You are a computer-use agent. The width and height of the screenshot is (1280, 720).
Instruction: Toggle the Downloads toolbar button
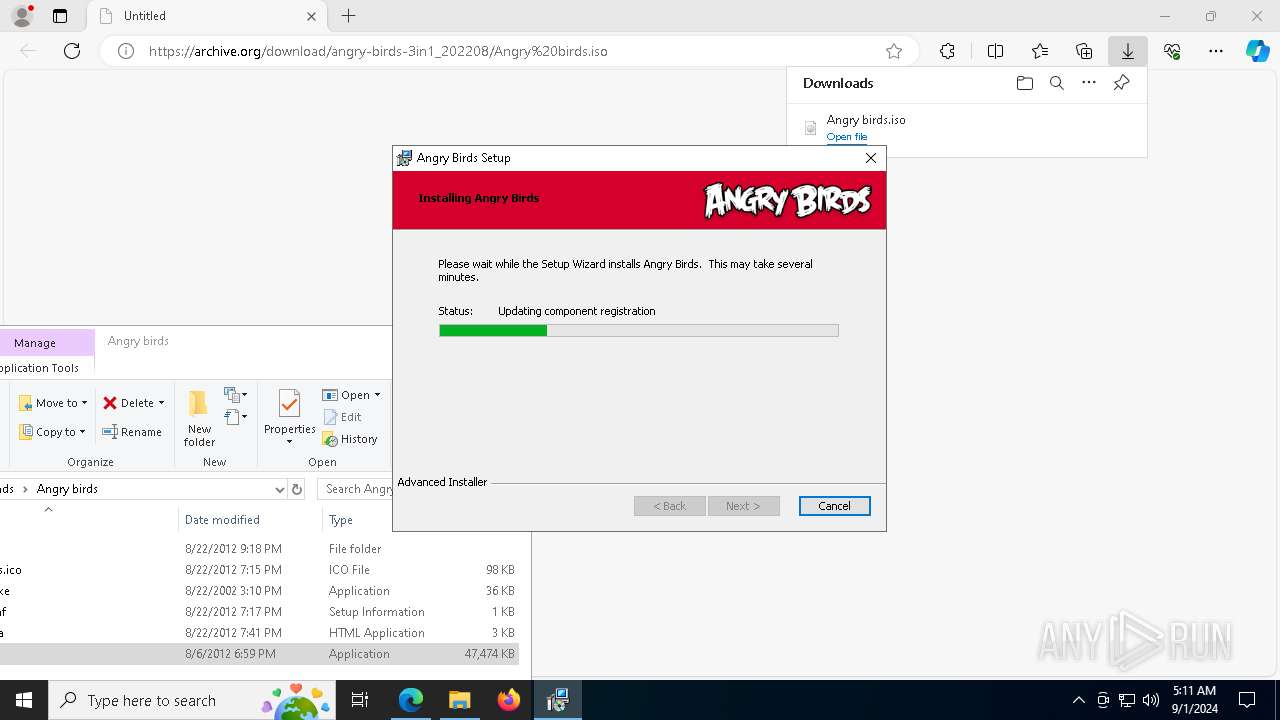pos(1127,51)
